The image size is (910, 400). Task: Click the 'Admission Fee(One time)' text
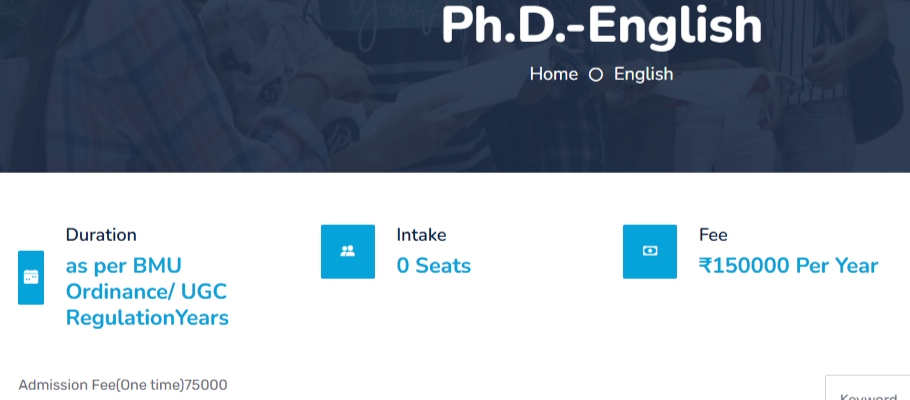(x=101, y=385)
